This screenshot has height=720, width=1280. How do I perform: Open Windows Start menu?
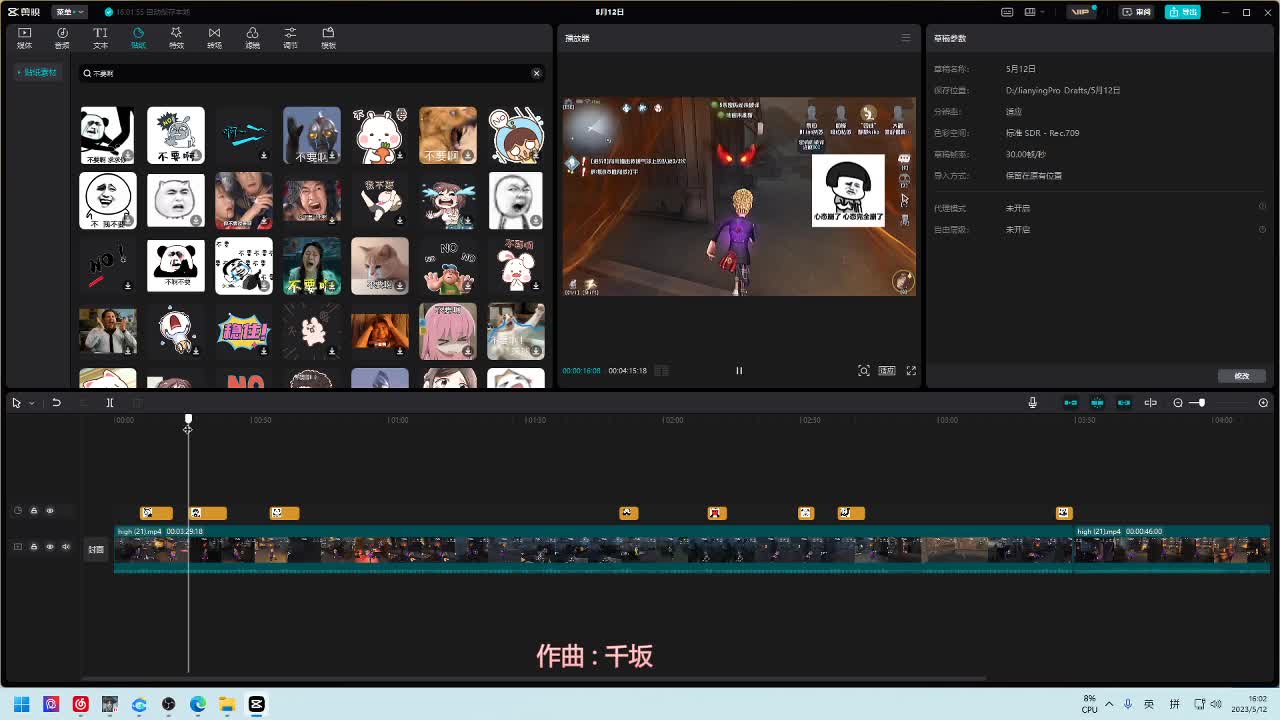coord(22,704)
